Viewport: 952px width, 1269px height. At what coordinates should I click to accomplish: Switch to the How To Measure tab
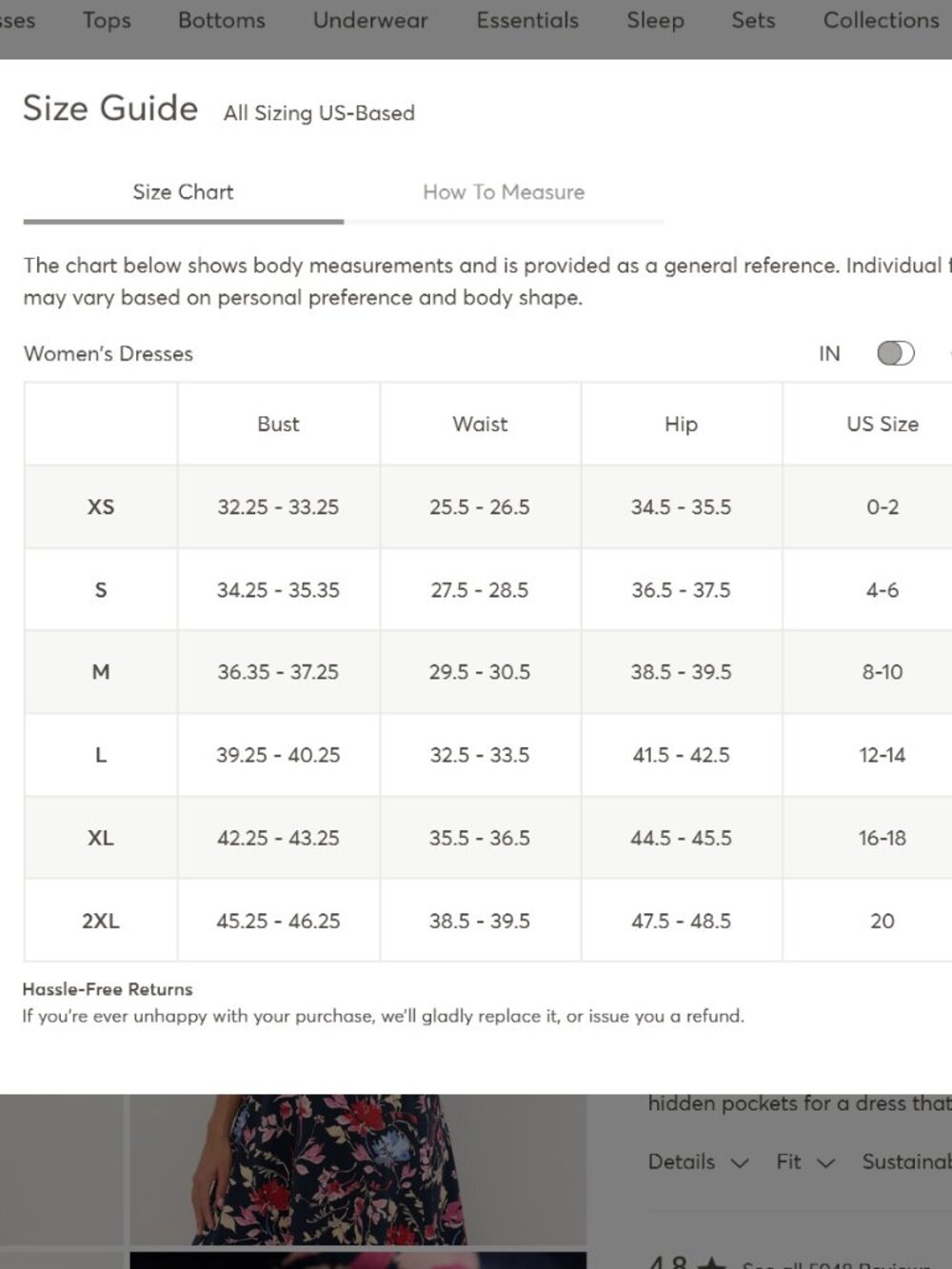(x=504, y=192)
